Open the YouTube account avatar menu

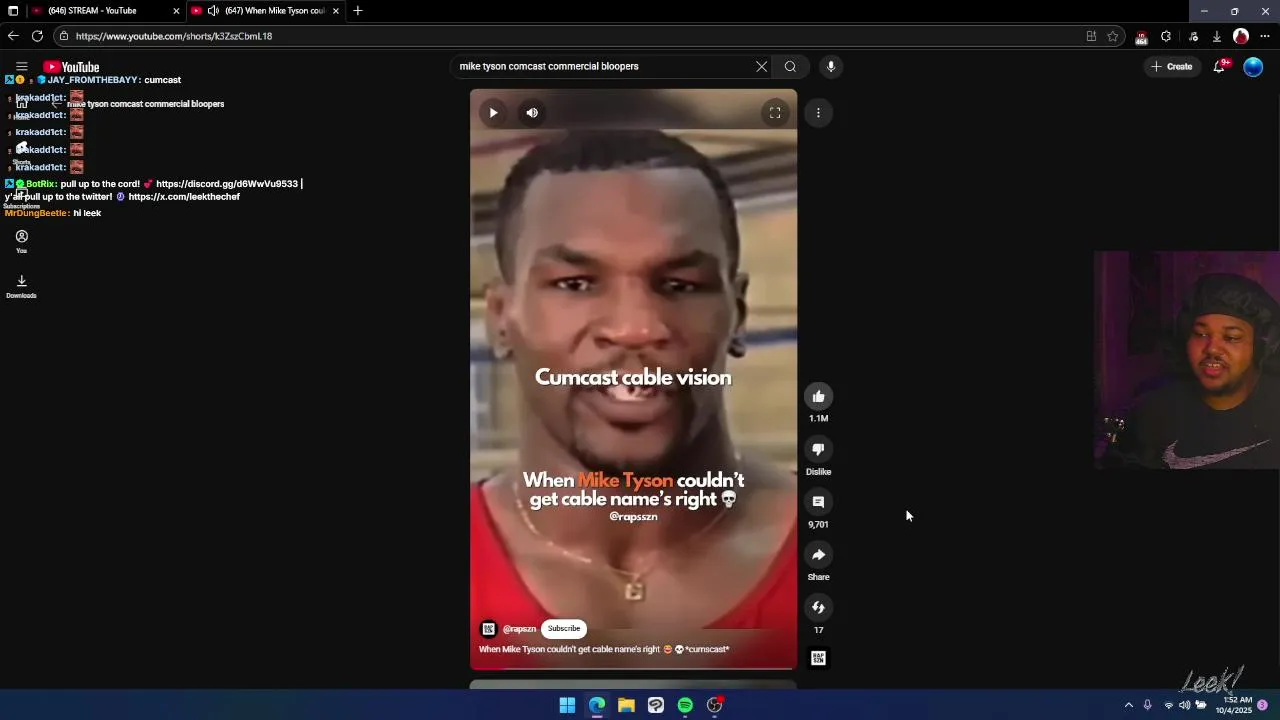[1253, 67]
